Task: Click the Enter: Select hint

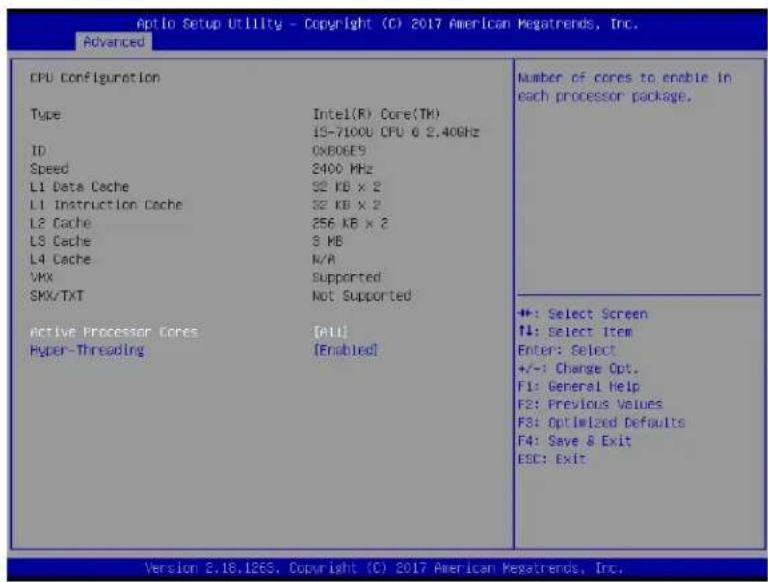Action: point(567,350)
